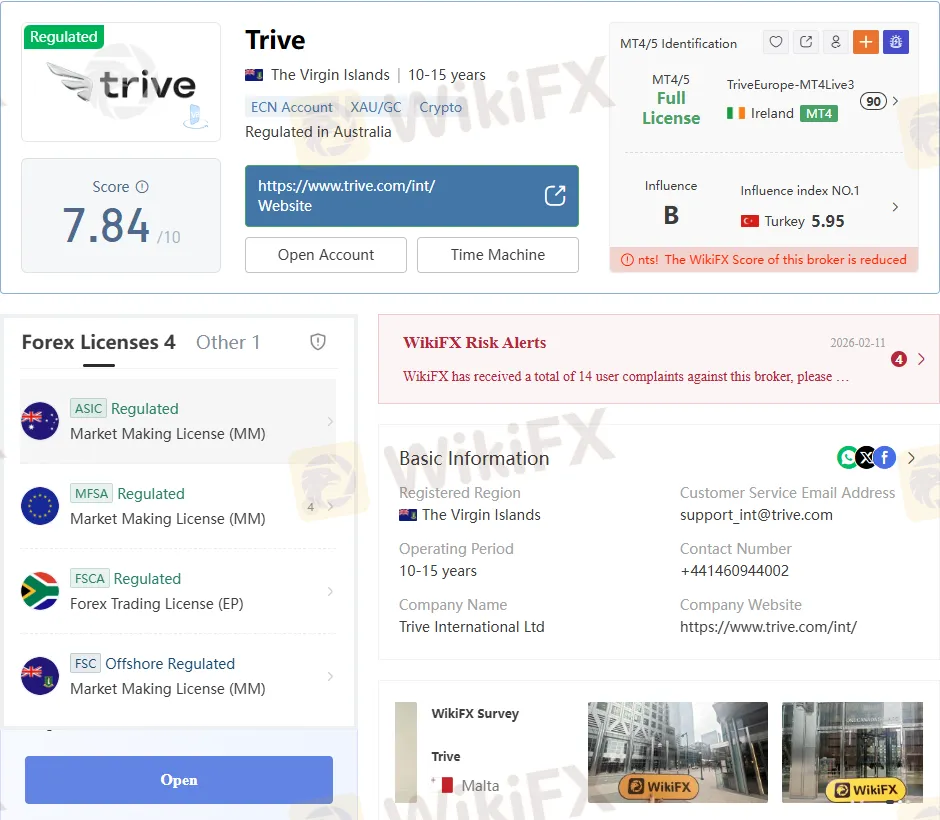Click the Facebook social icon
This screenshot has height=820, width=940.
pos(885,458)
